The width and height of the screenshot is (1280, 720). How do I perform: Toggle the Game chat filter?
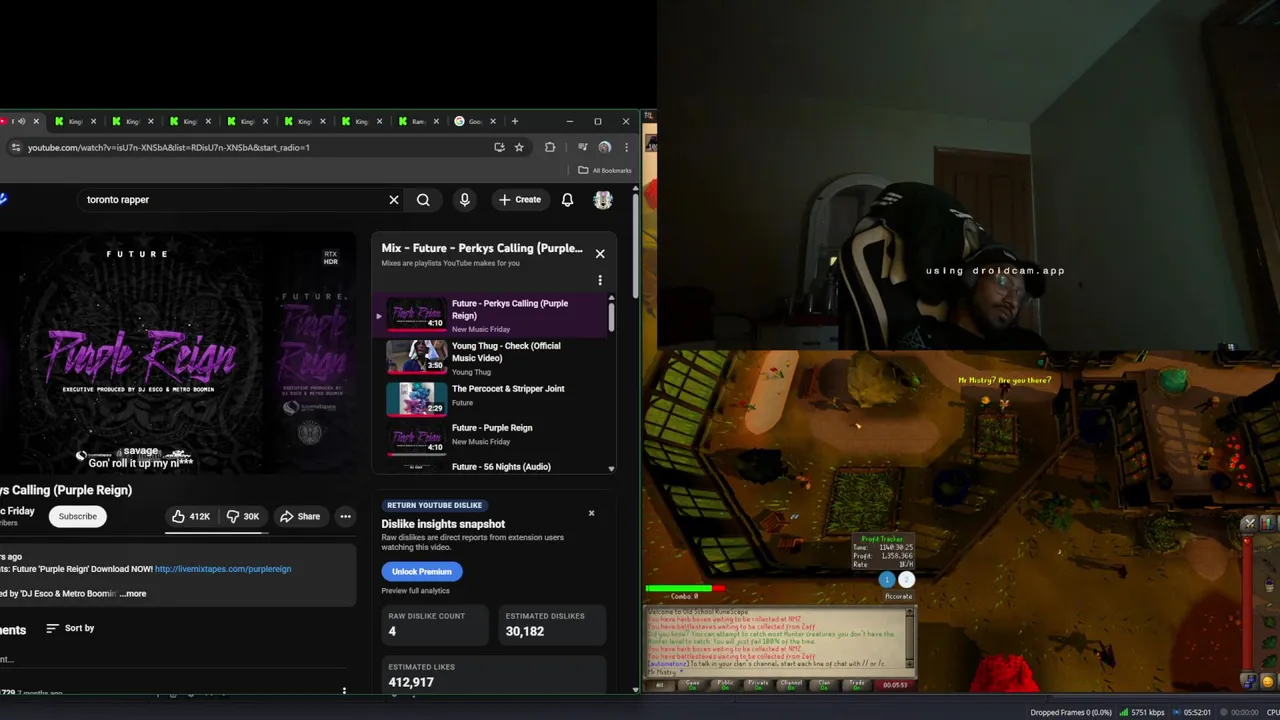[692, 685]
